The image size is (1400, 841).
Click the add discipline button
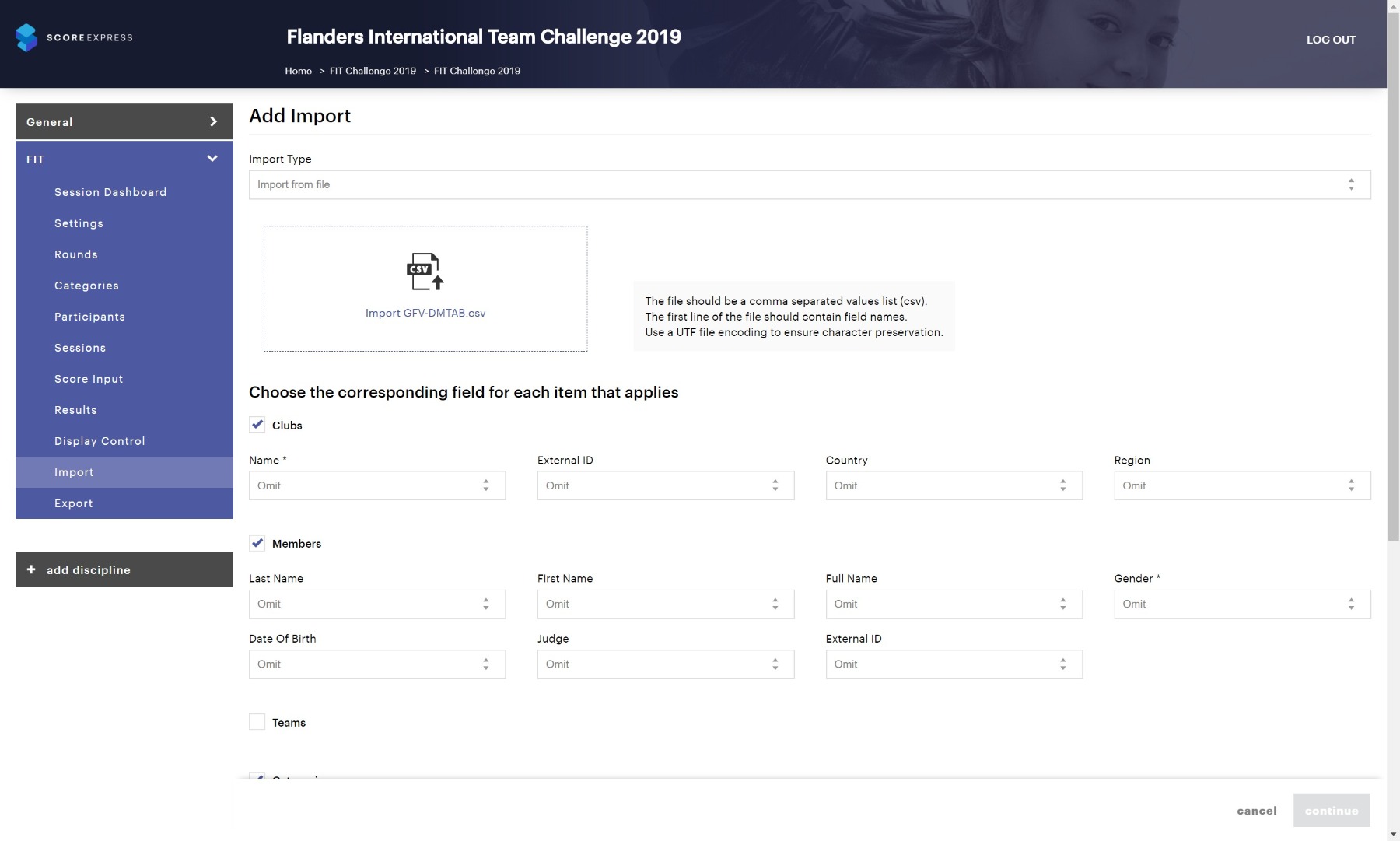[124, 569]
